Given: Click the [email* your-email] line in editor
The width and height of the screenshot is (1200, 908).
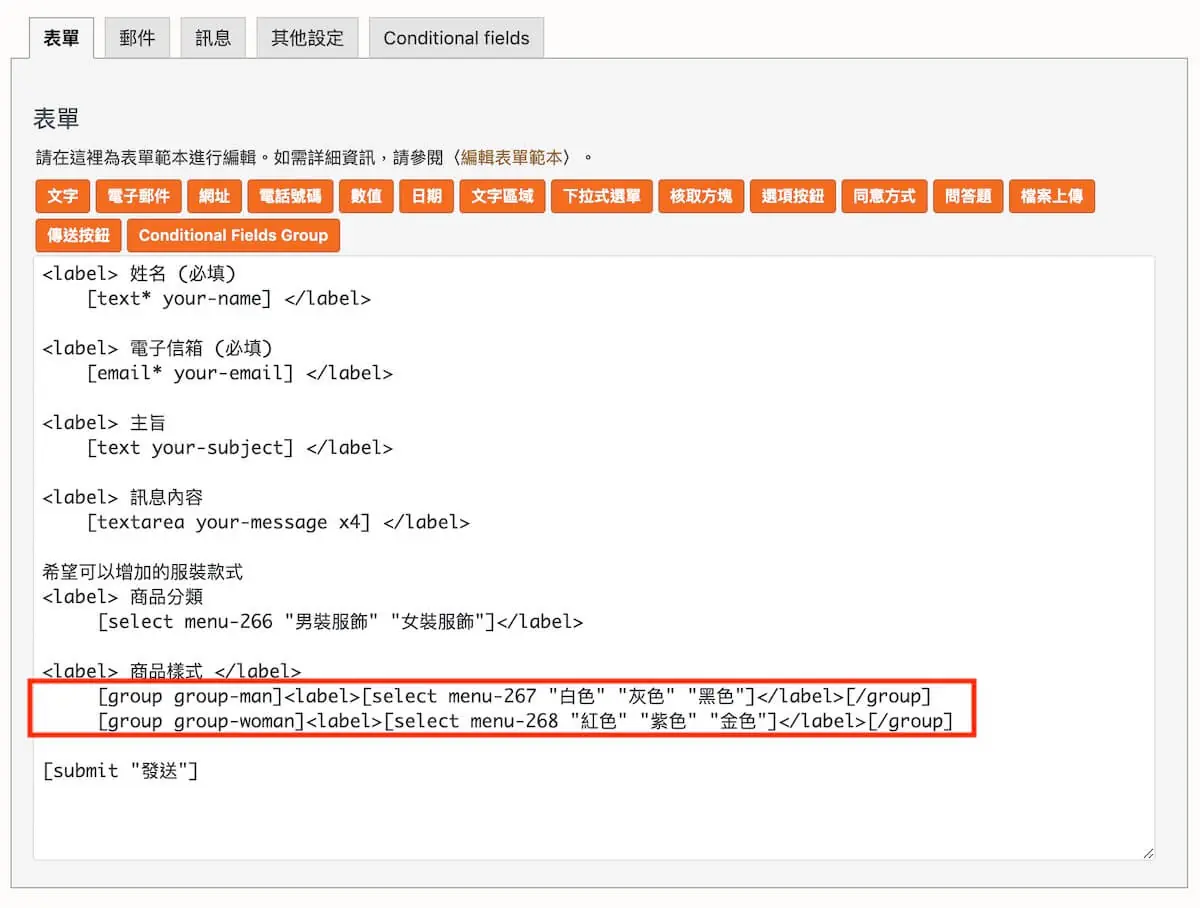Looking at the screenshot, I should (x=240, y=373).
